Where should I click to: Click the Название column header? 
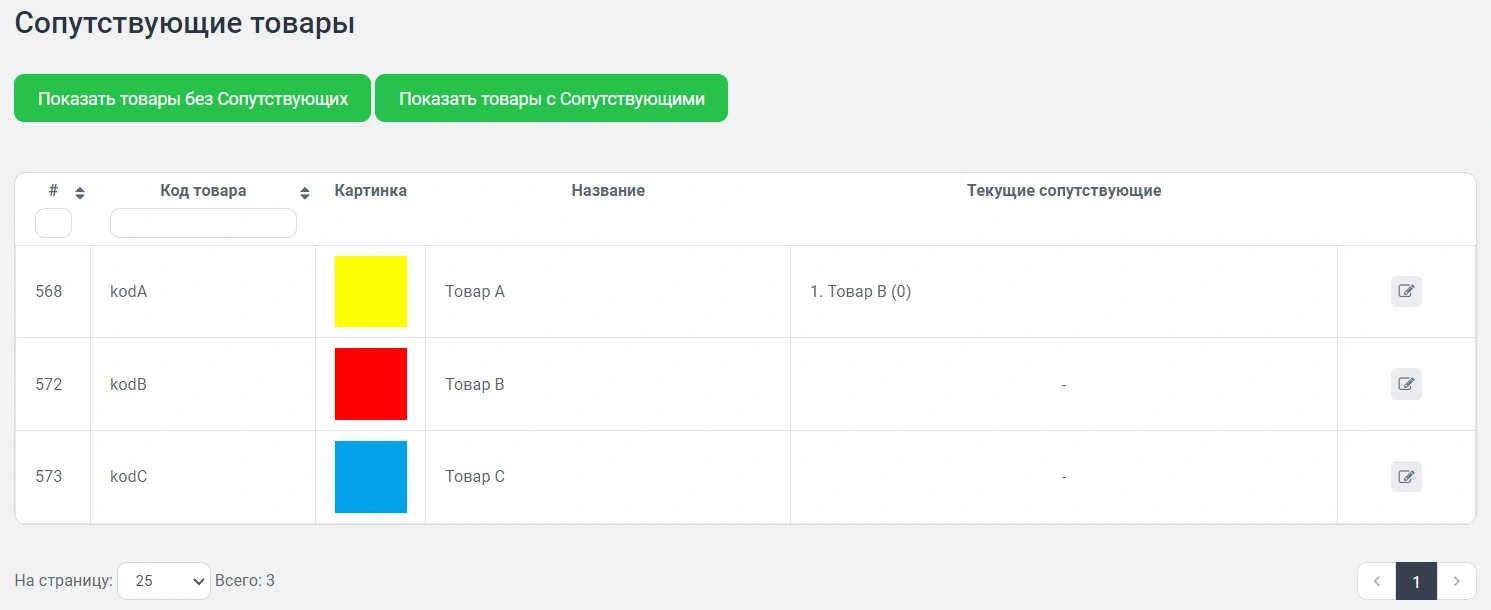point(608,190)
